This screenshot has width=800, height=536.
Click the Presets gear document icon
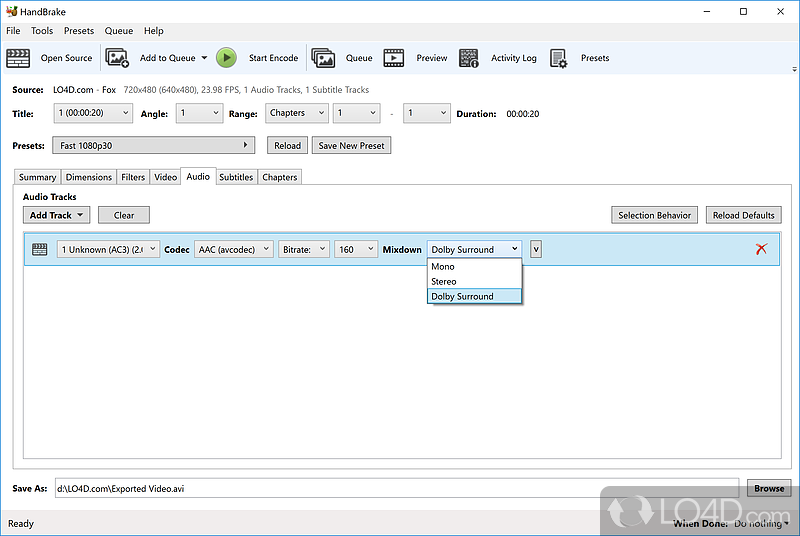(558, 58)
